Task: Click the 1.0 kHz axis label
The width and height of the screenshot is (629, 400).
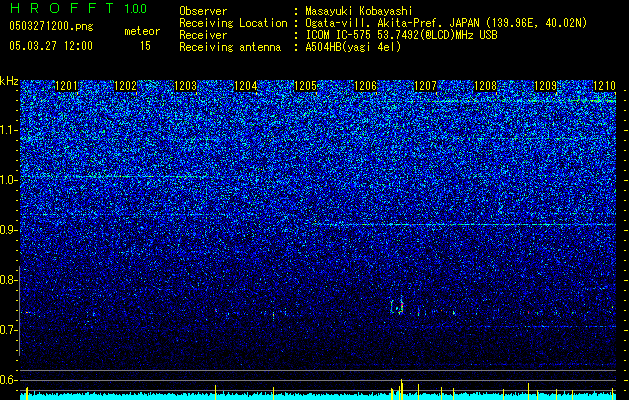Action: click(x=9, y=180)
